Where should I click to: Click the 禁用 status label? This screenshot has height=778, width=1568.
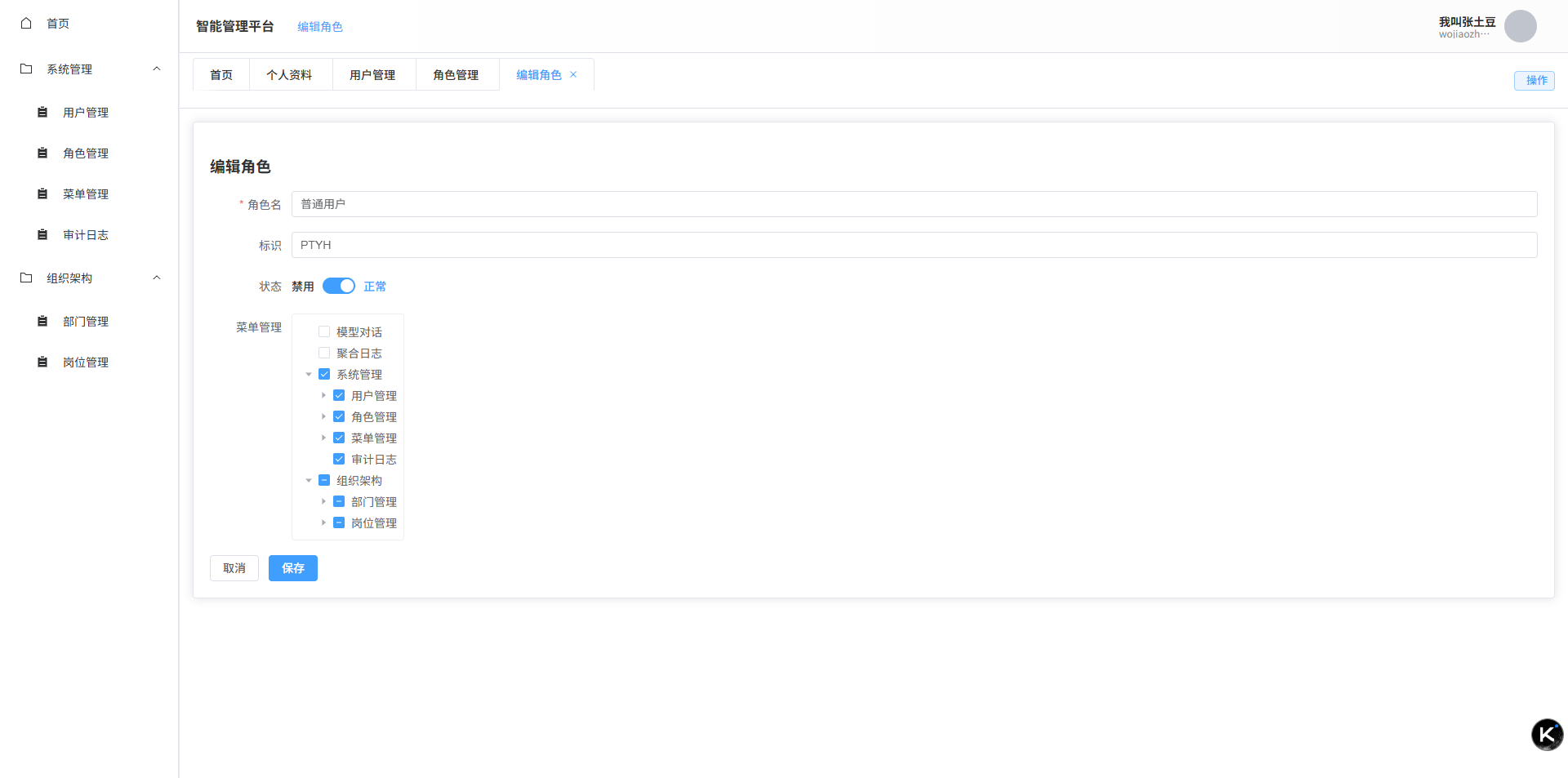click(303, 286)
